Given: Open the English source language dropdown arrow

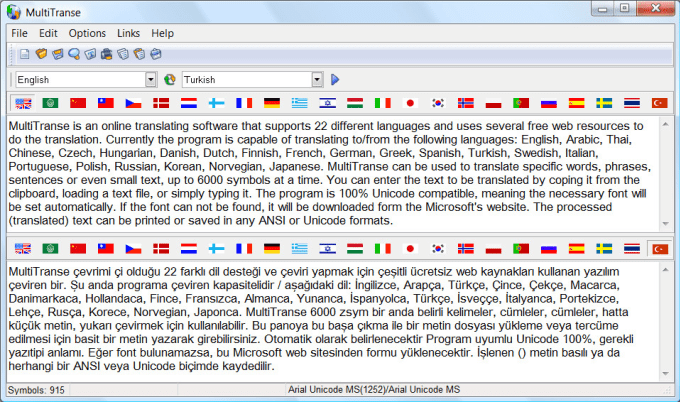Looking at the screenshot, I should coord(150,80).
